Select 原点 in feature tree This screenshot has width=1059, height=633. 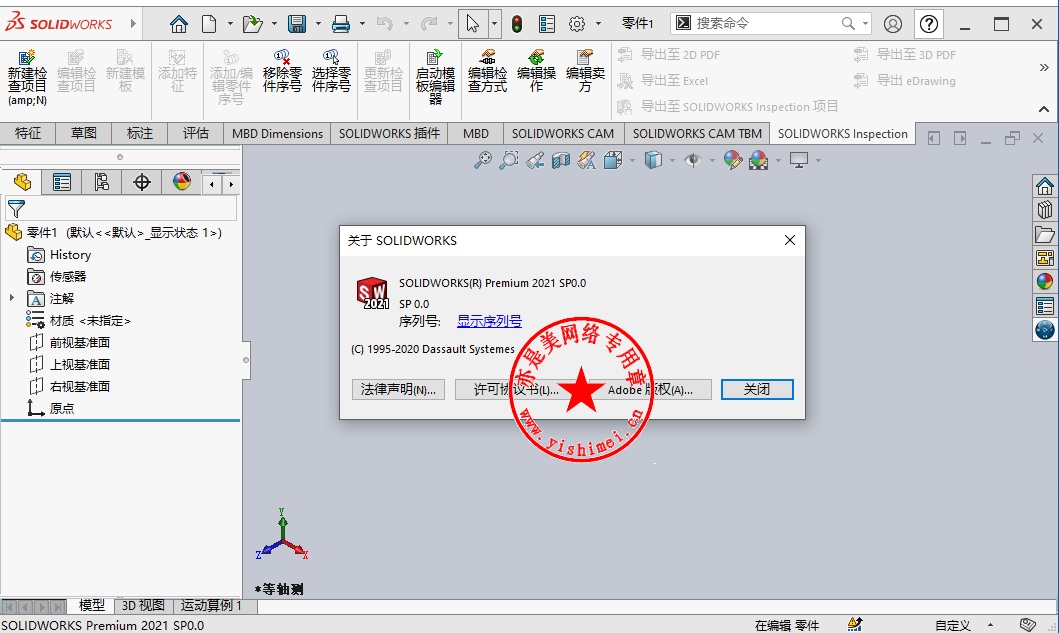[x=62, y=409]
